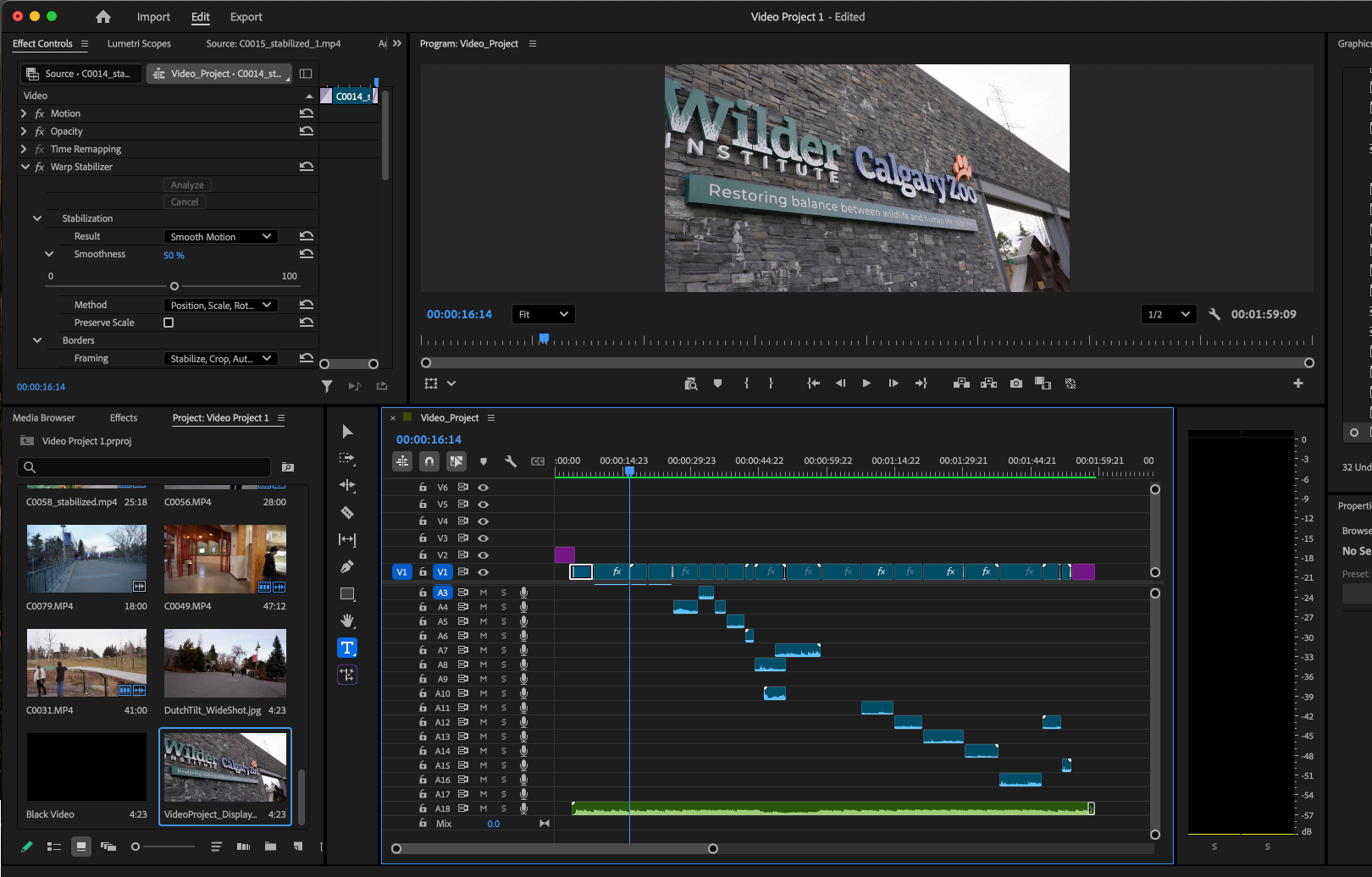Click the Smoothness slider handle
The image size is (1372, 877).
(174, 286)
